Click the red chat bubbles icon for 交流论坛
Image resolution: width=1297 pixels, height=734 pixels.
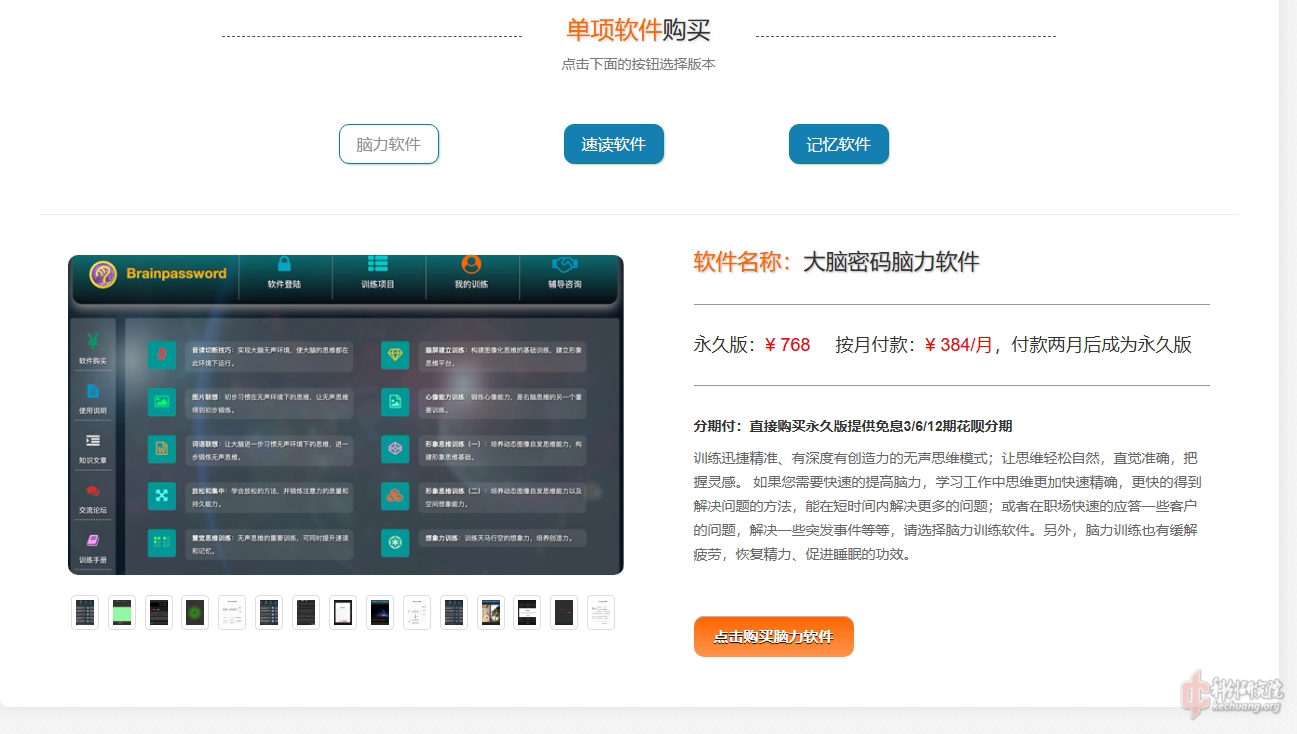[x=93, y=491]
